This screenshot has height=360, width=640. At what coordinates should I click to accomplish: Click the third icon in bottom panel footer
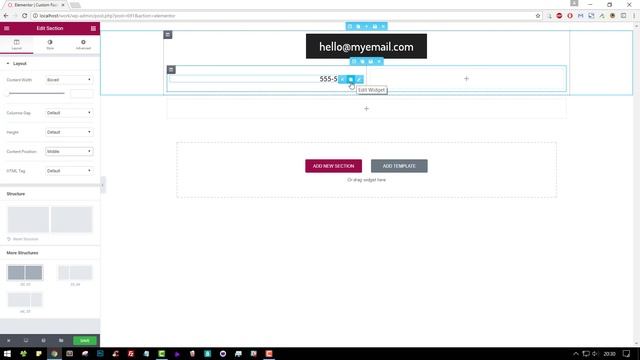[43, 340]
